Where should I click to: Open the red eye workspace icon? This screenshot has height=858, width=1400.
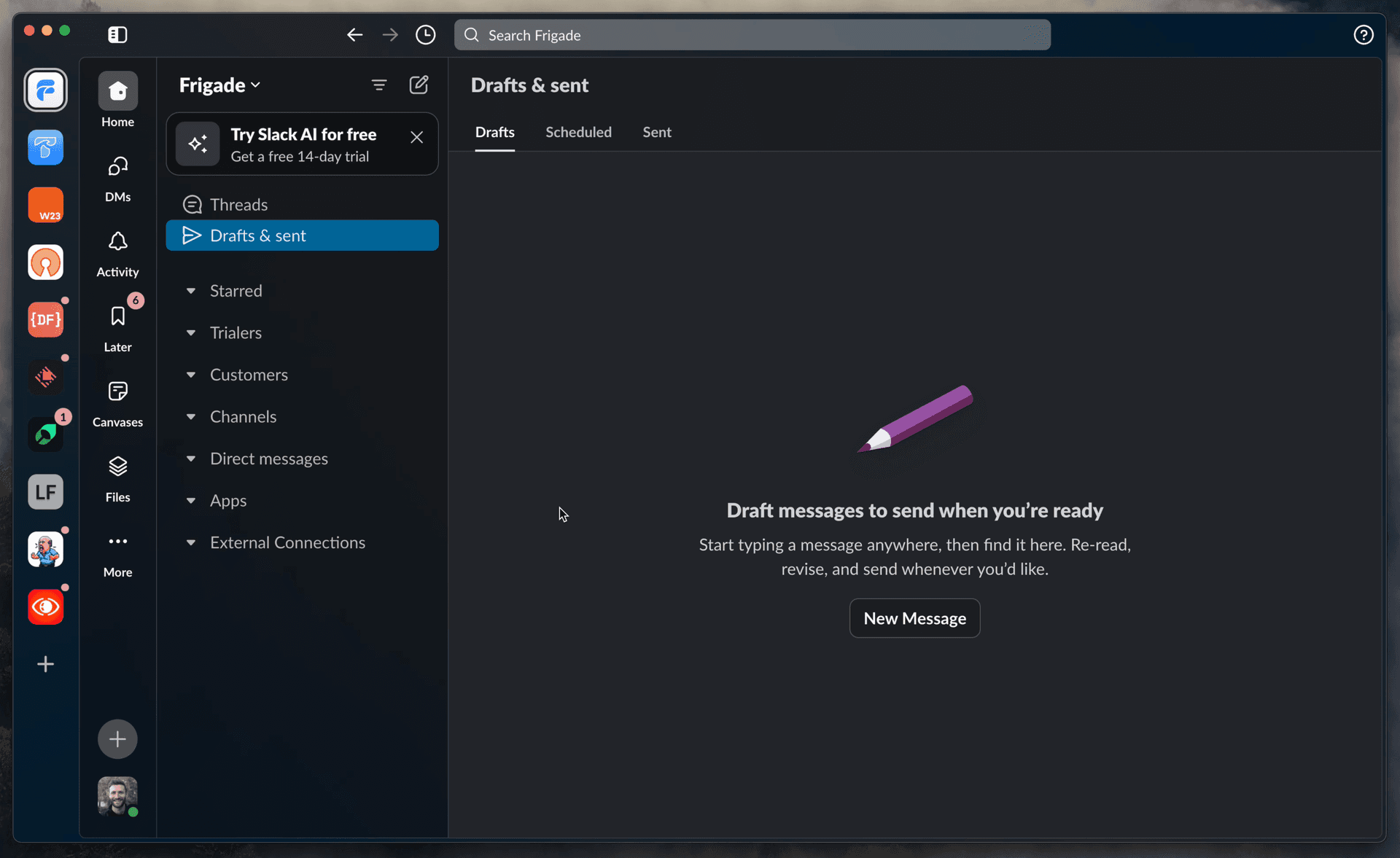pyautogui.click(x=45, y=607)
